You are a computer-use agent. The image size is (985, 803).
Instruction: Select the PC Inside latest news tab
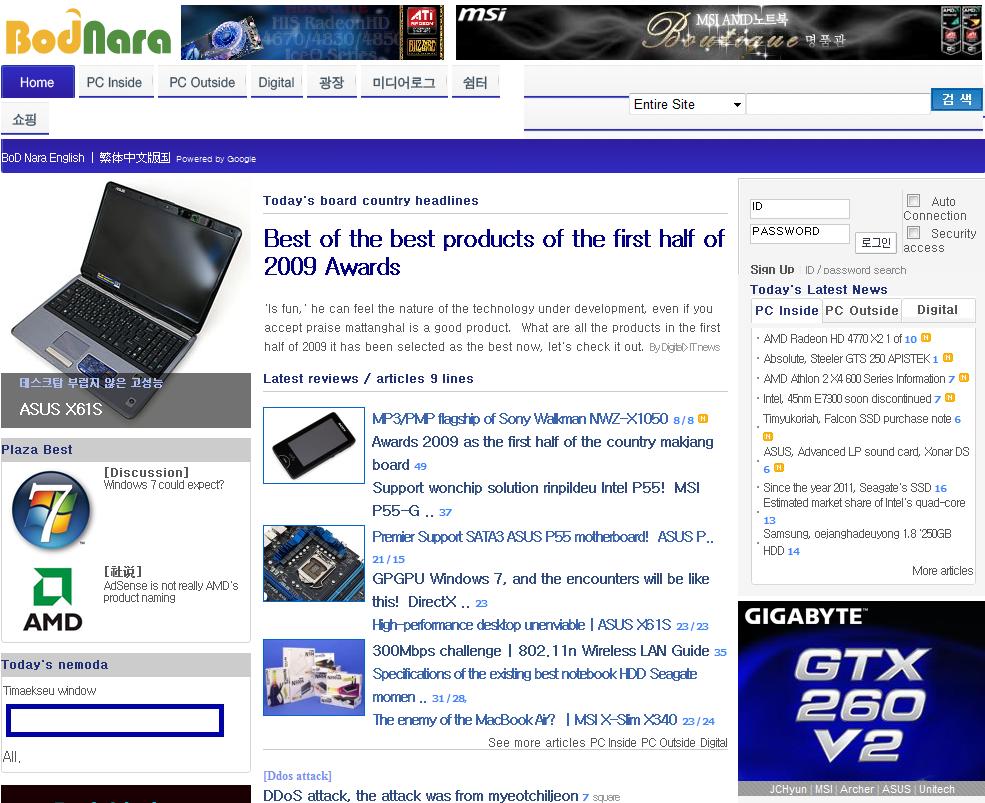coord(786,310)
